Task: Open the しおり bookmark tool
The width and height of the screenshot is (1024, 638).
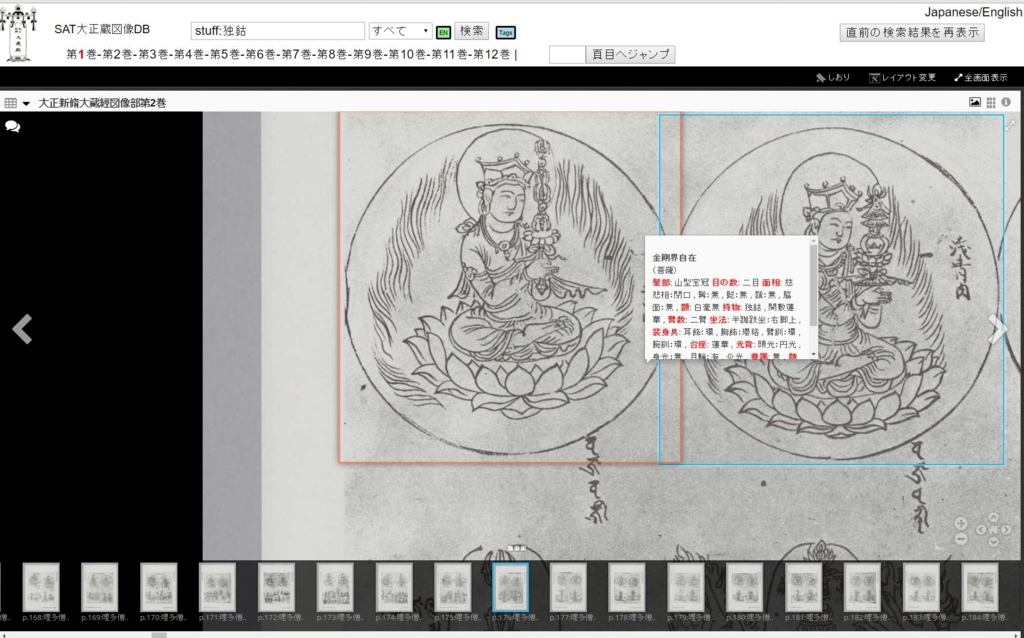Action: click(833, 77)
